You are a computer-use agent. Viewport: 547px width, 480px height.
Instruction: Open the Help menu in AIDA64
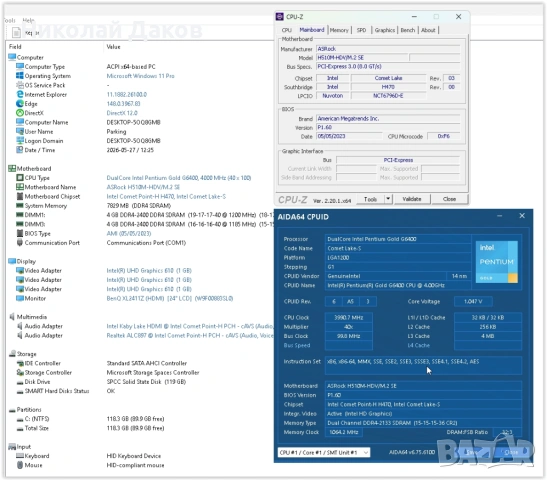click(28, 20)
